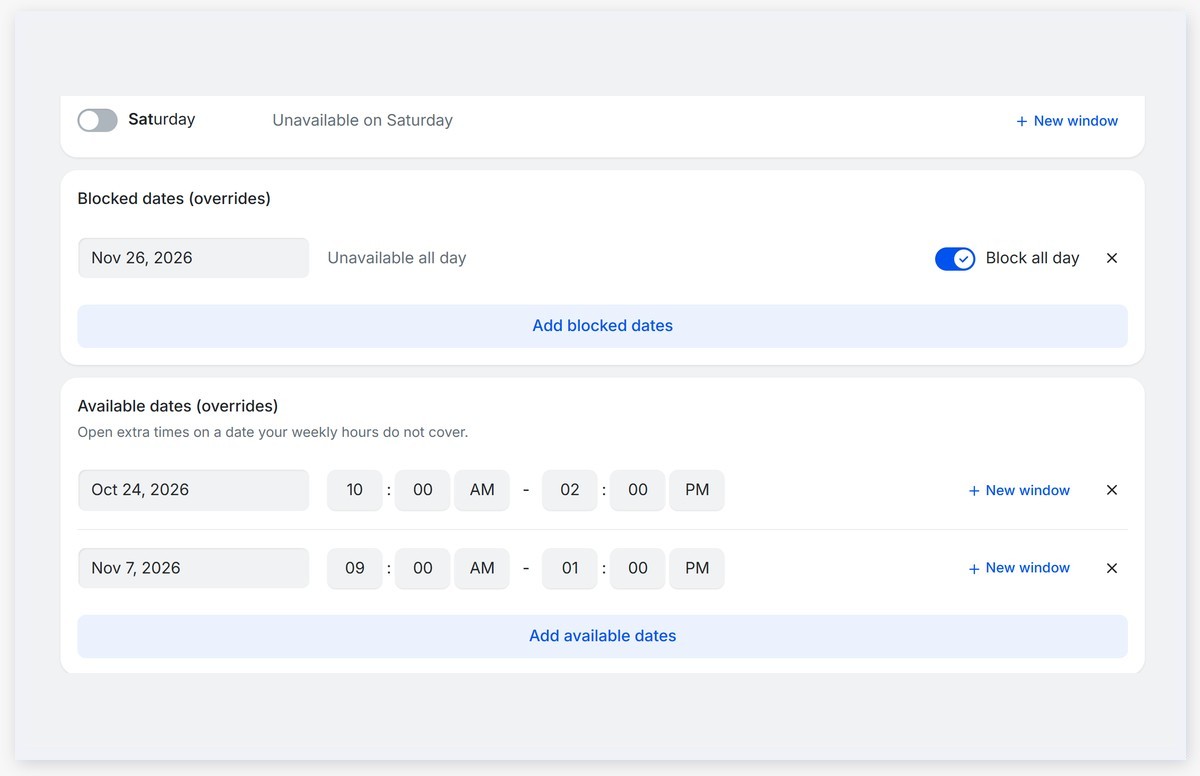
Task: Click the 'Open extra times on a date' description
Action: point(273,433)
